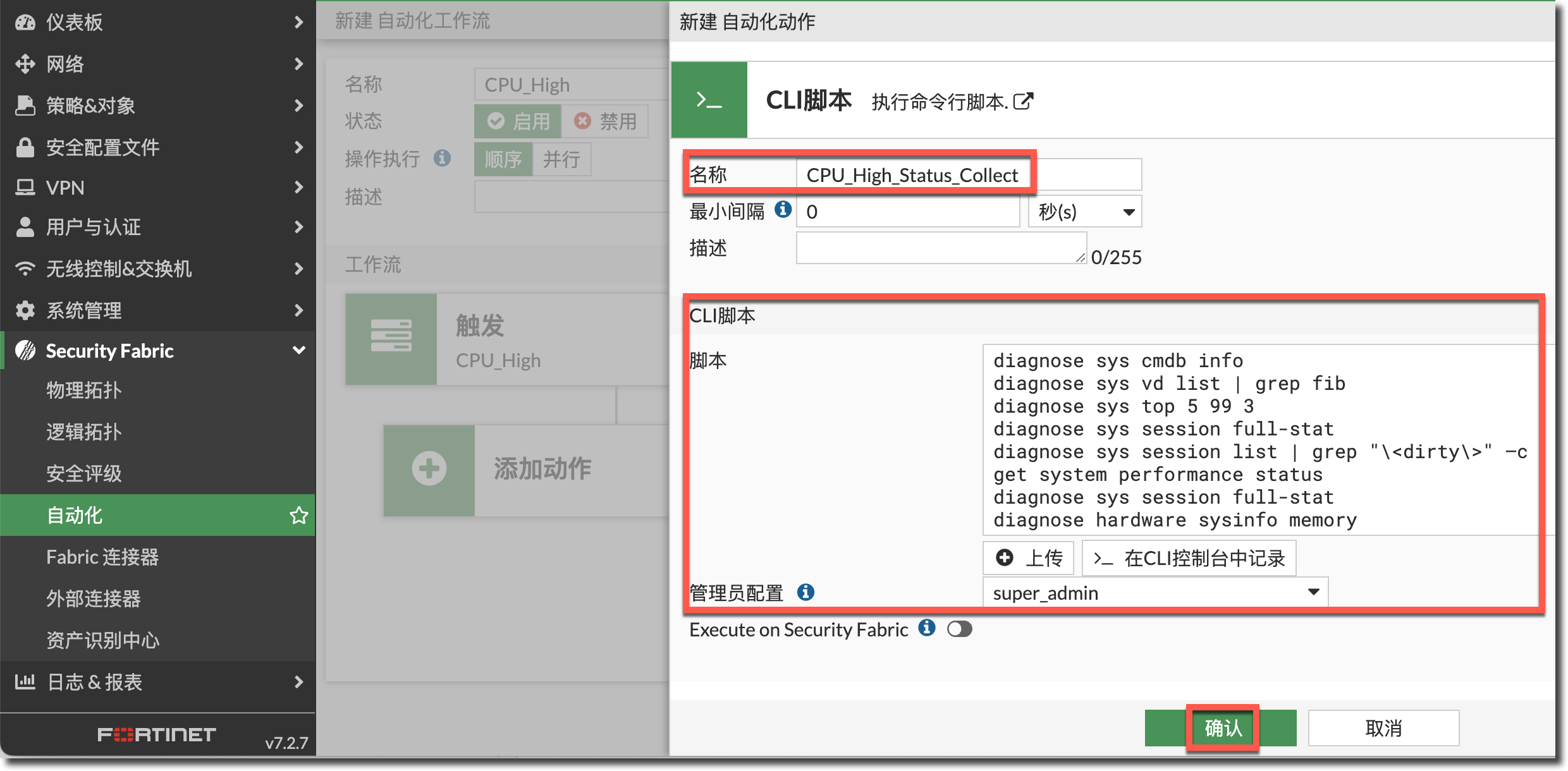The height and width of the screenshot is (771, 1568).
Task: Click info icon beside Execute on Security Fabric
Action: tap(927, 628)
